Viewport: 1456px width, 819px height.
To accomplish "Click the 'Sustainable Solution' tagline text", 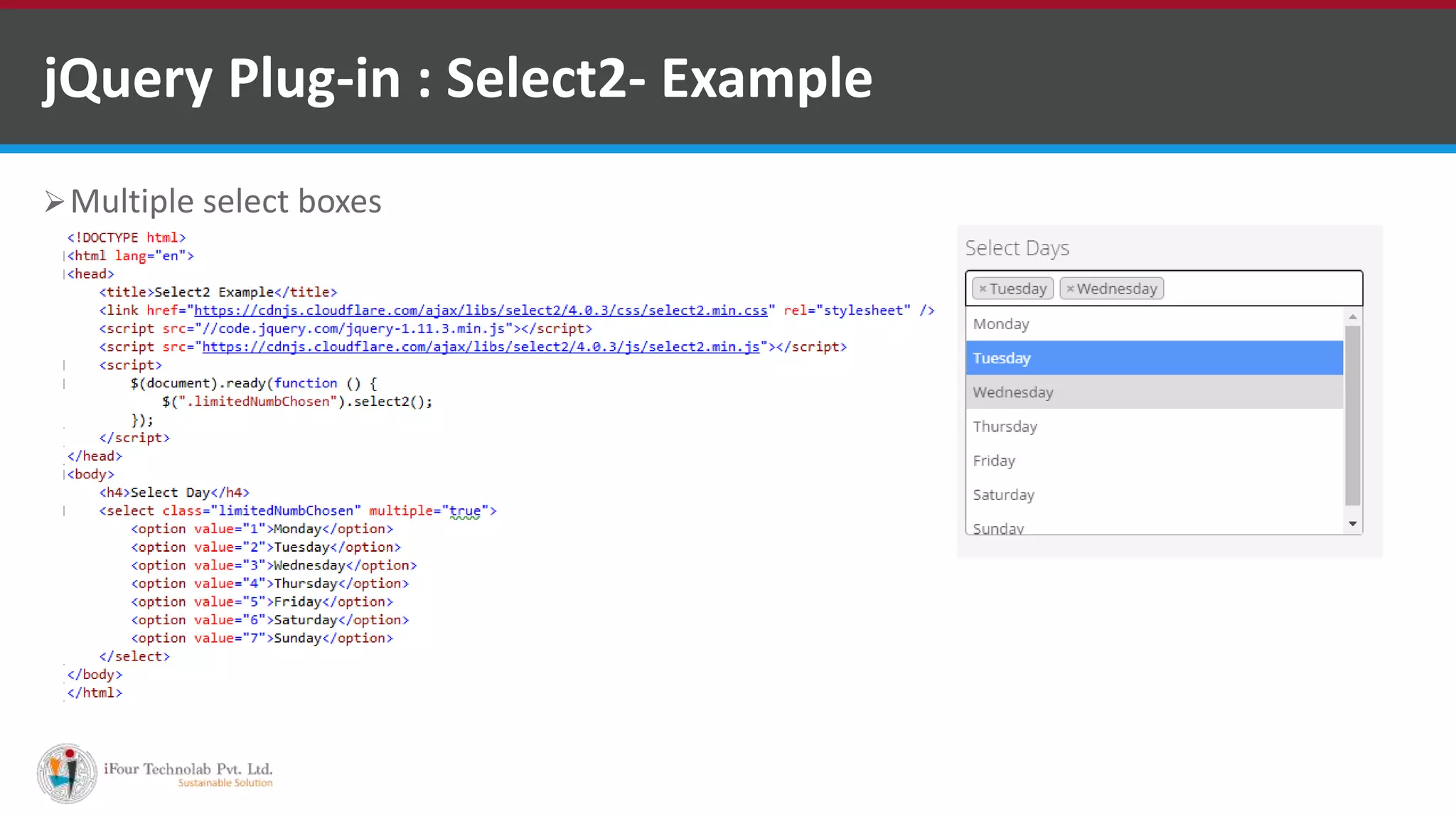I will (x=225, y=783).
